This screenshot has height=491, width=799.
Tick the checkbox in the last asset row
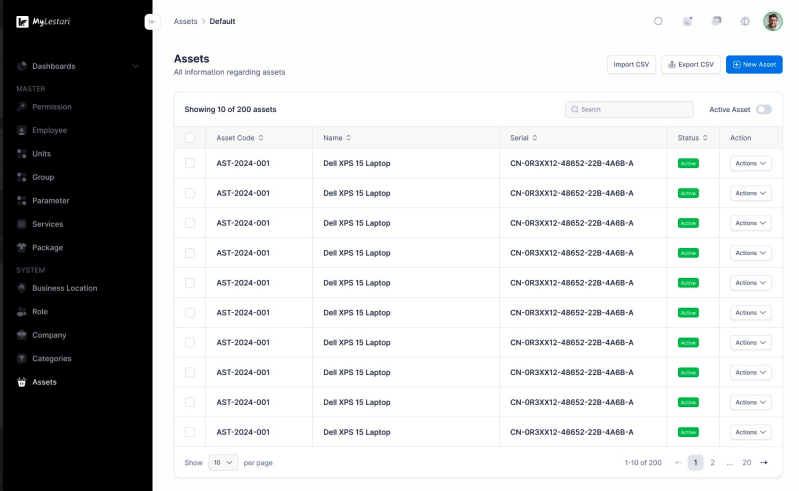coord(190,432)
